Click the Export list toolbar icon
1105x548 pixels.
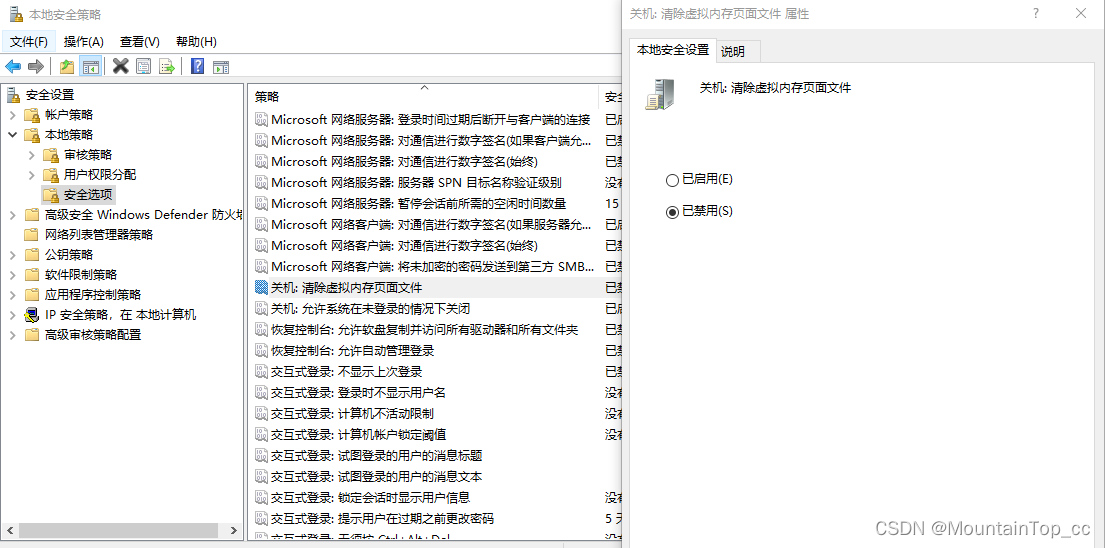167,67
